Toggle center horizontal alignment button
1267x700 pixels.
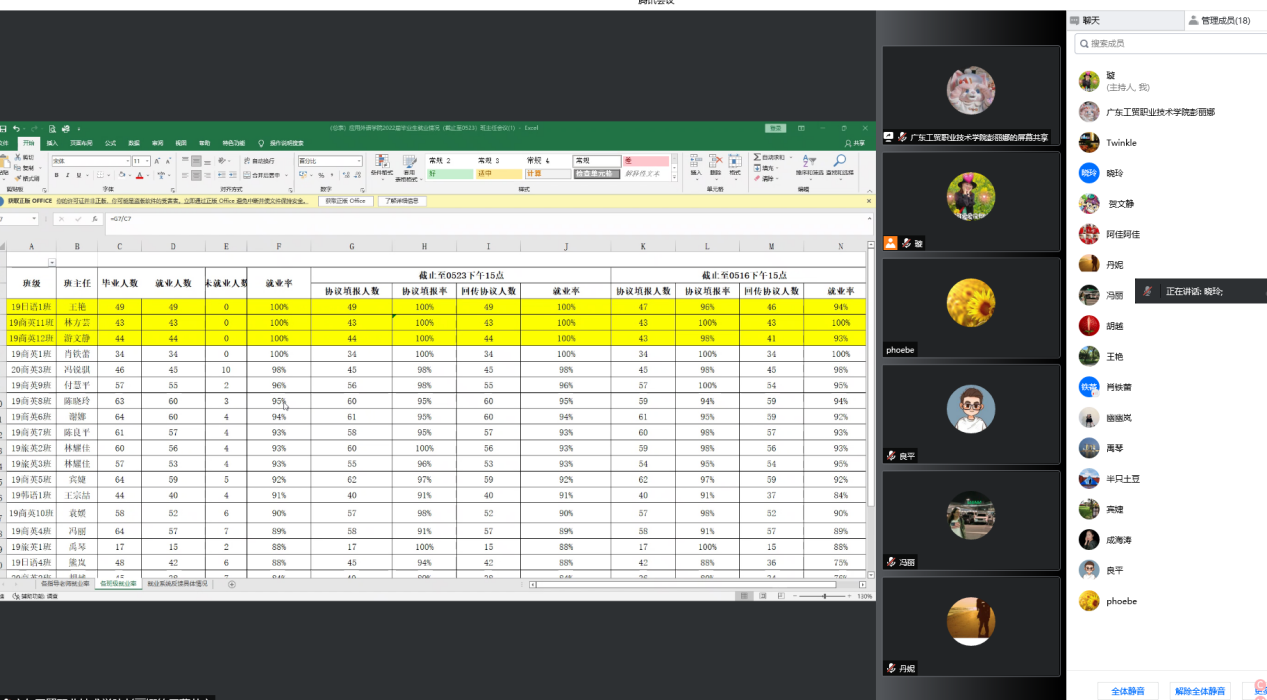(198, 175)
